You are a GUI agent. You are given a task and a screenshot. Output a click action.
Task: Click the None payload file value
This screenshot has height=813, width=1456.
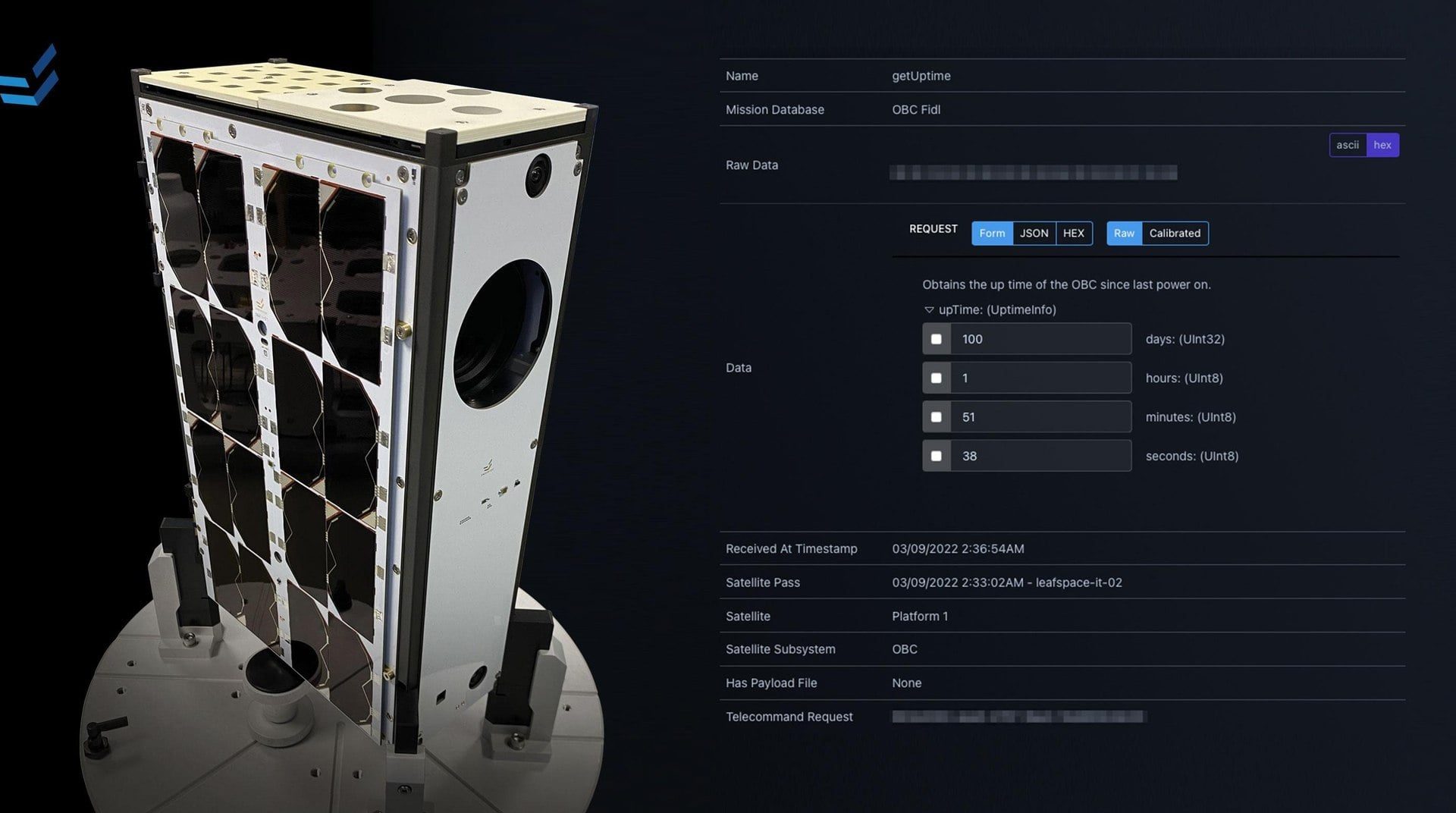coord(906,683)
